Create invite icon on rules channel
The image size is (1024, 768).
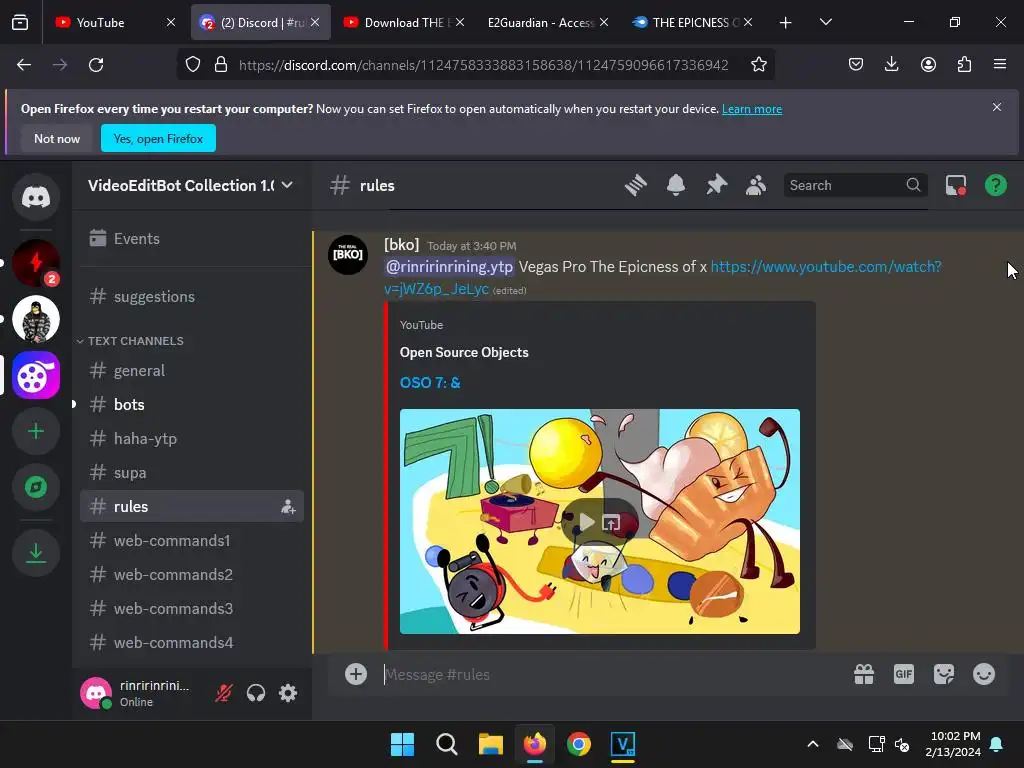[288, 507]
